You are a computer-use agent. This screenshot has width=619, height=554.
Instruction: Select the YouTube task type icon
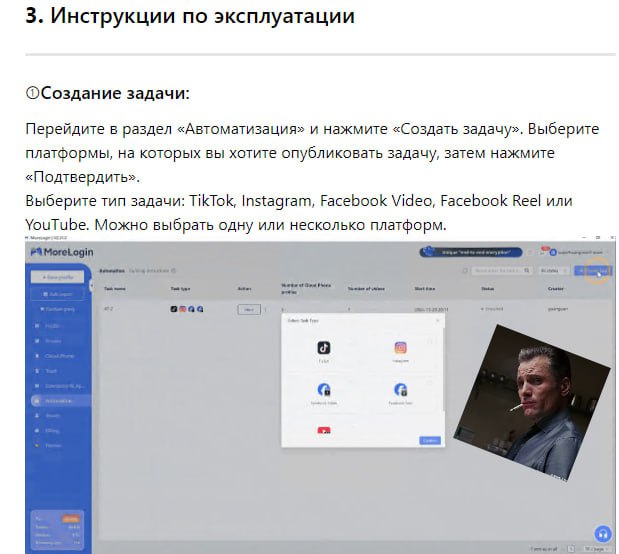[x=323, y=430]
